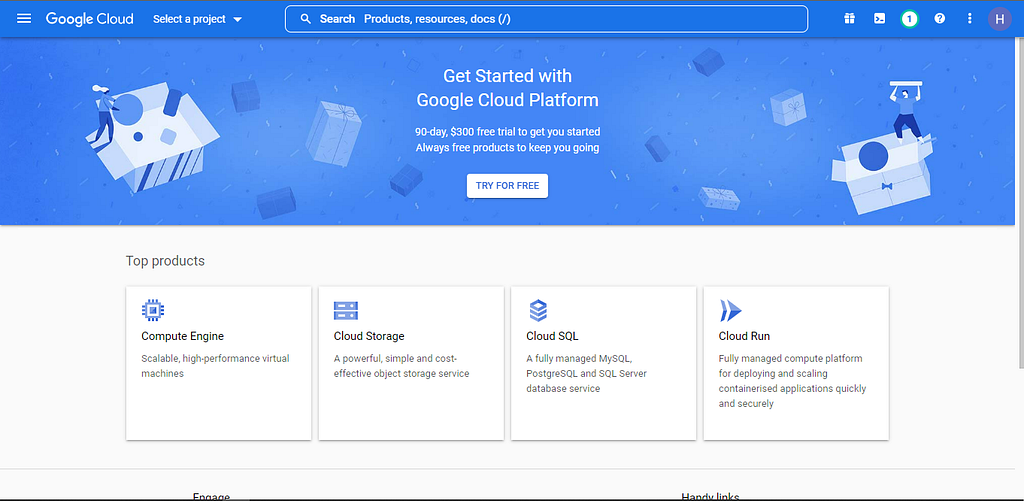Open the H account avatar
1024x501 pixels.
(999, 19)
